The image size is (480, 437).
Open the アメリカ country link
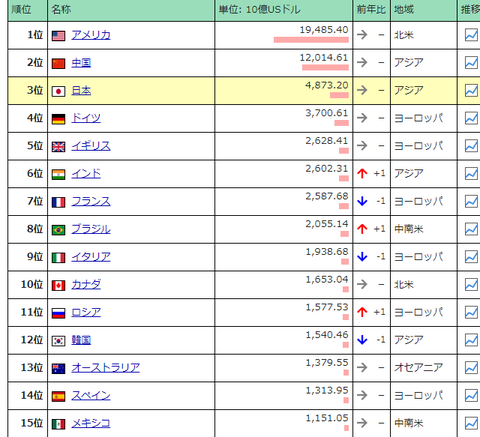[x=91, y=35]
